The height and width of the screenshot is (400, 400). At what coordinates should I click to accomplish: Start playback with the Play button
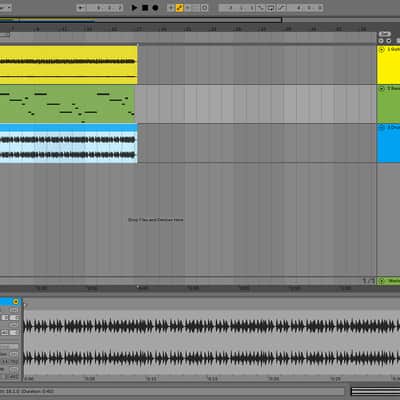tap(134, 8)
